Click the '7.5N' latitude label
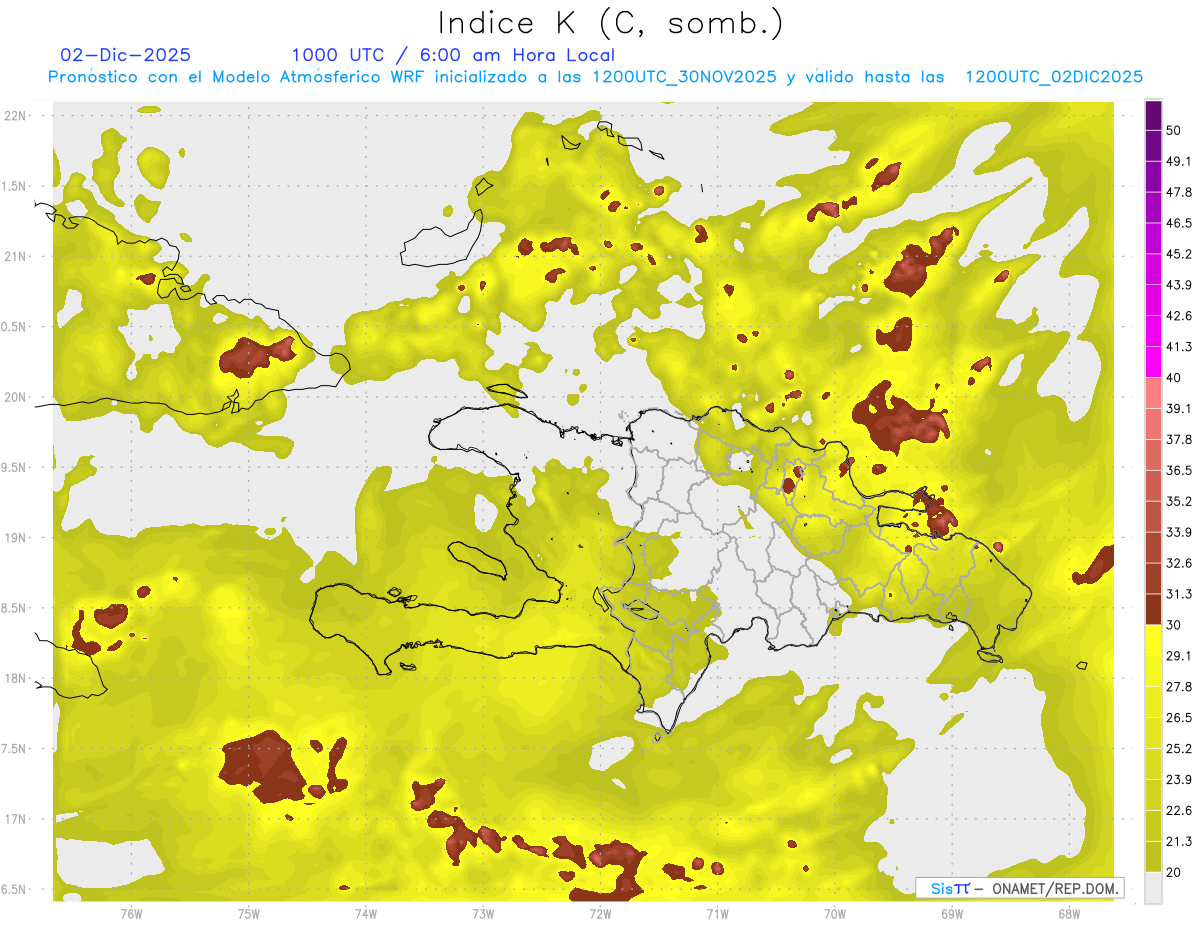The image size is (1200, 927). (x=16, y=749)
